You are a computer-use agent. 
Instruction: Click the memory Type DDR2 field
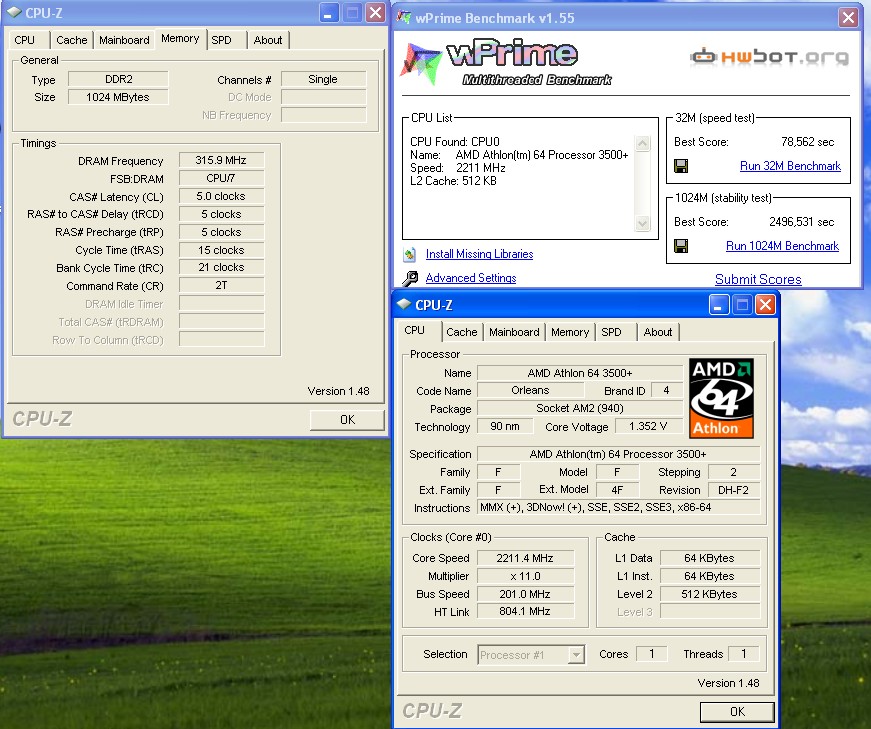[118, 79]
